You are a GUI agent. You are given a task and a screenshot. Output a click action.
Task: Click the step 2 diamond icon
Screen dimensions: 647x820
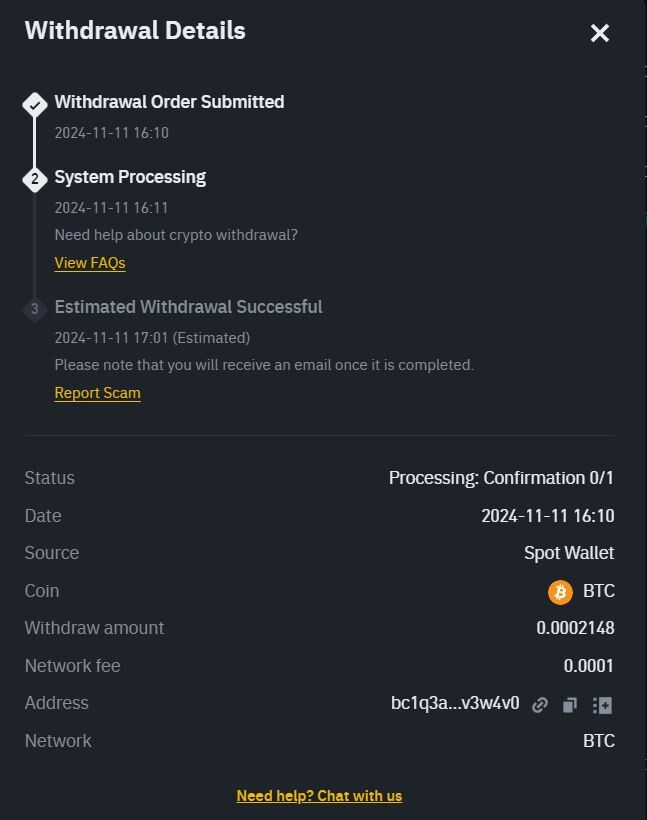(x=35, y=179)
